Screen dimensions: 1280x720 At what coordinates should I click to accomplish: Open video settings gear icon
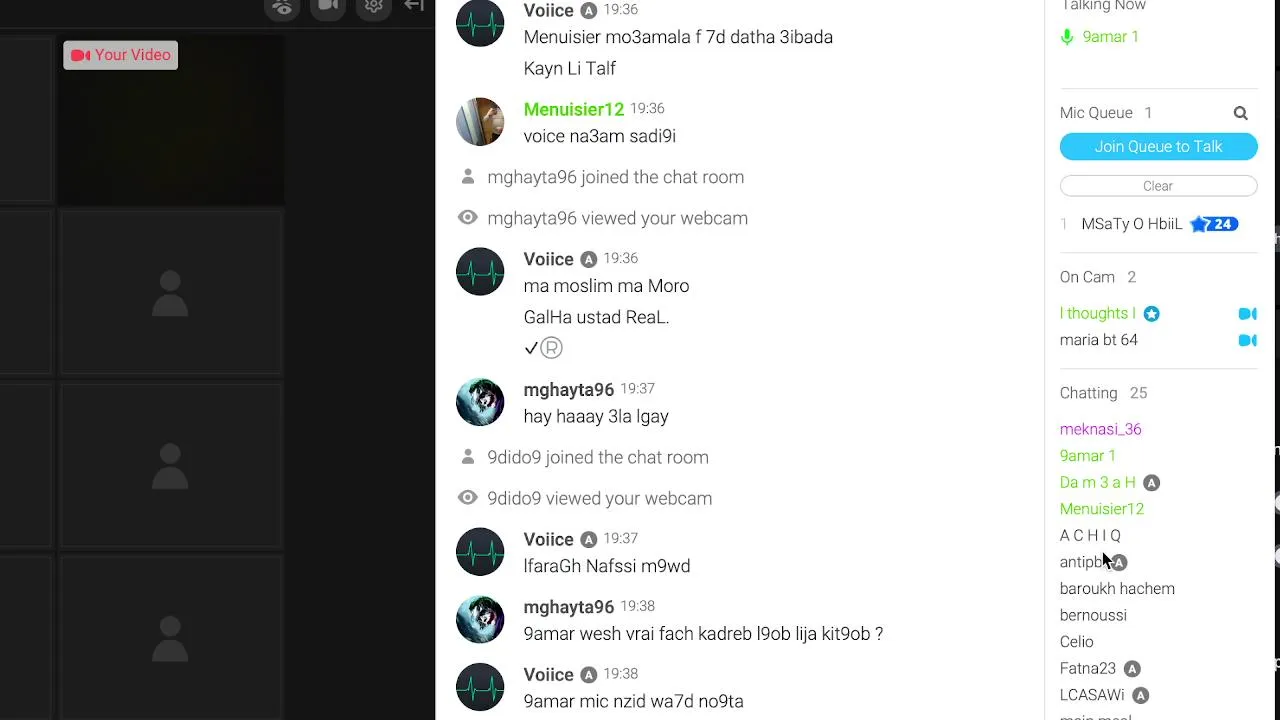[x=374, y=6]
